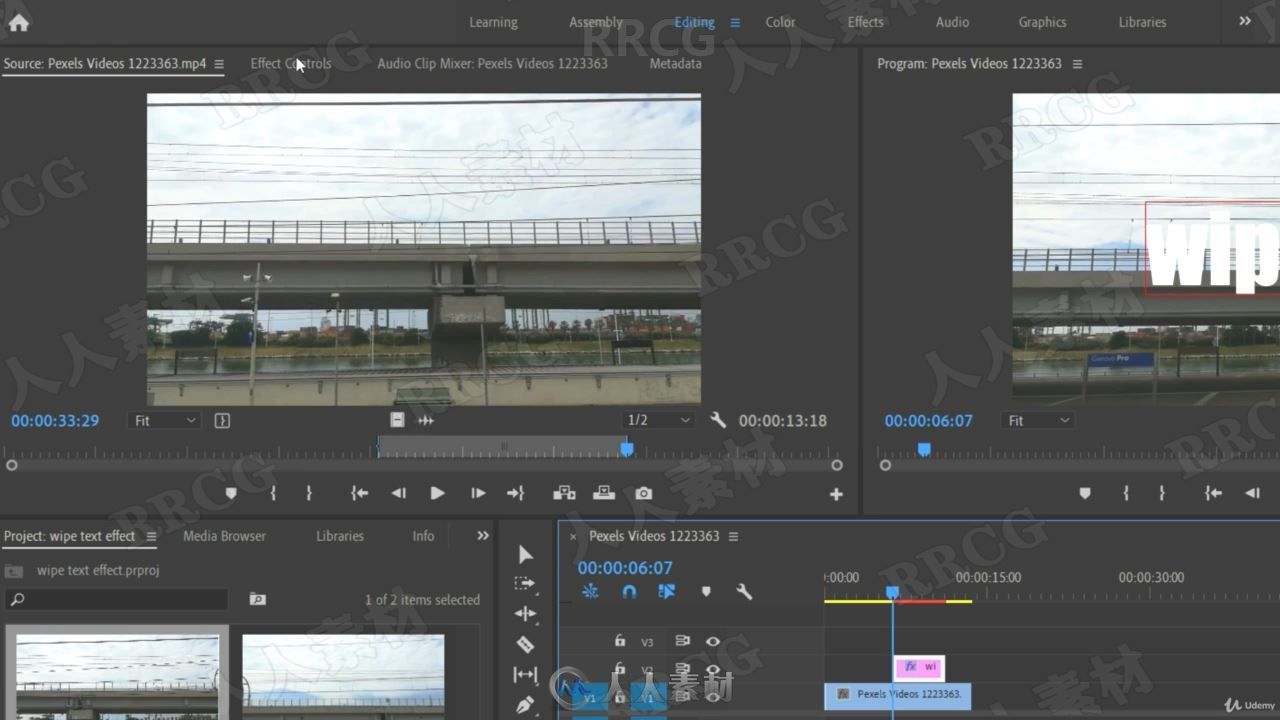Show more workspaces with the chevron
The width and height of the screenshot is (1280, 720).
[1245, 21]
